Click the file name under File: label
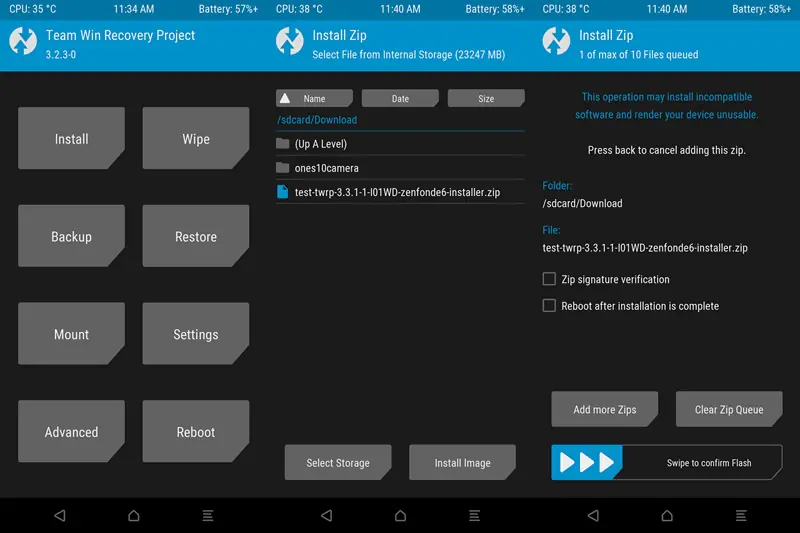This screenshot has height=533, width=800. point(645,248)
